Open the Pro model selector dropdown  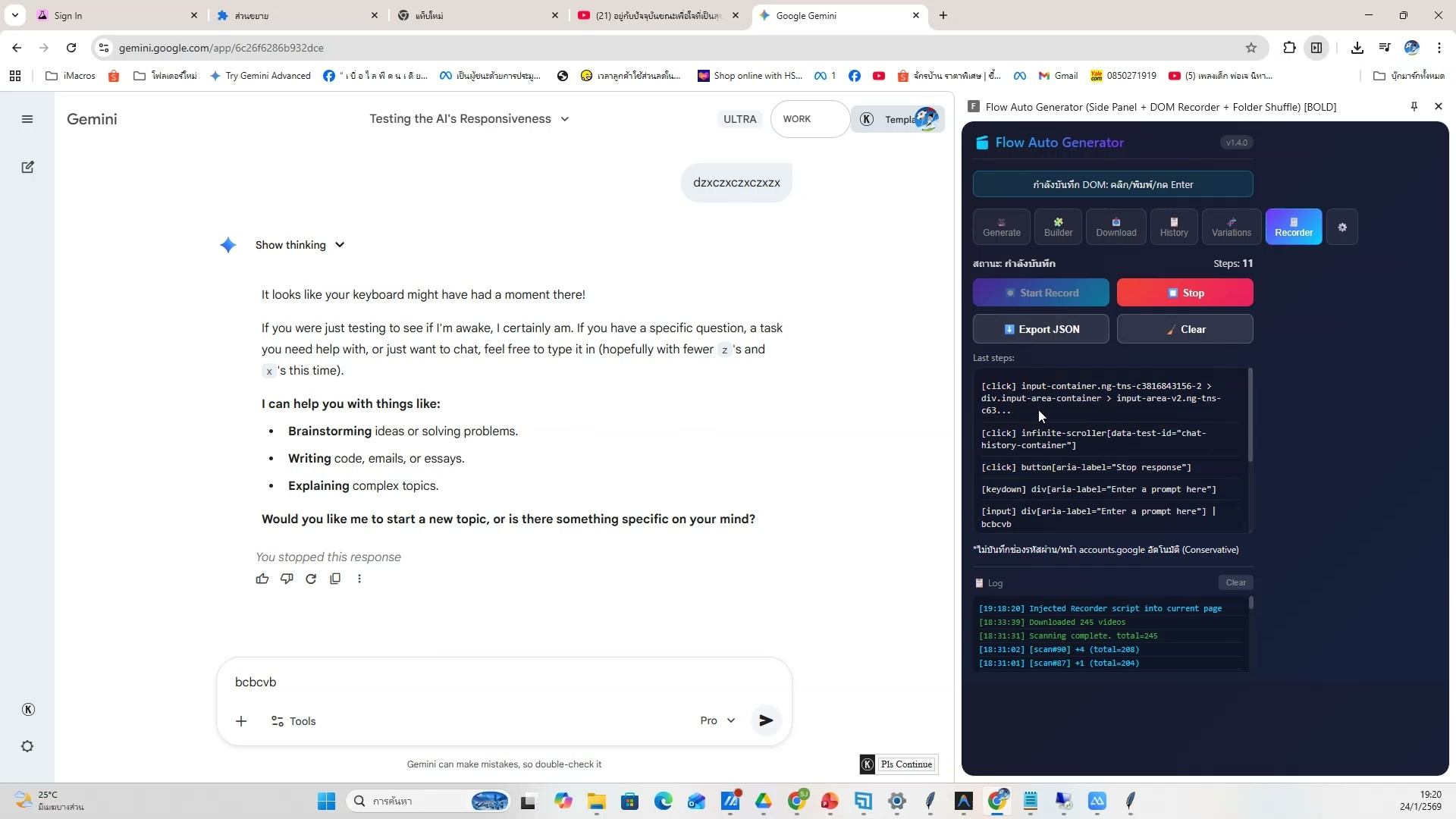717,720
